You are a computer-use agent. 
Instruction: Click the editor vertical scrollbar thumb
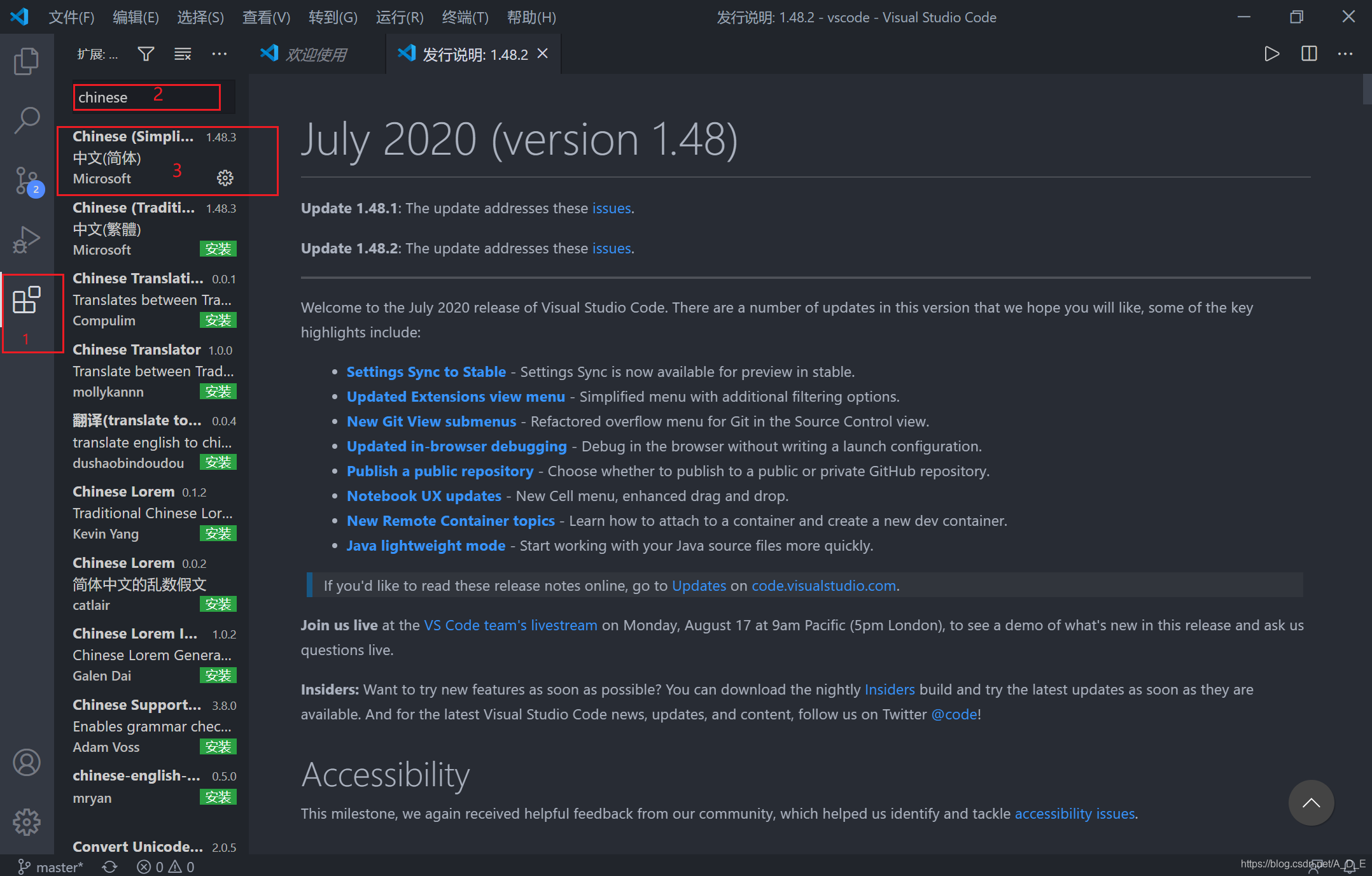pyautogui.click(x=1367, y=89)
